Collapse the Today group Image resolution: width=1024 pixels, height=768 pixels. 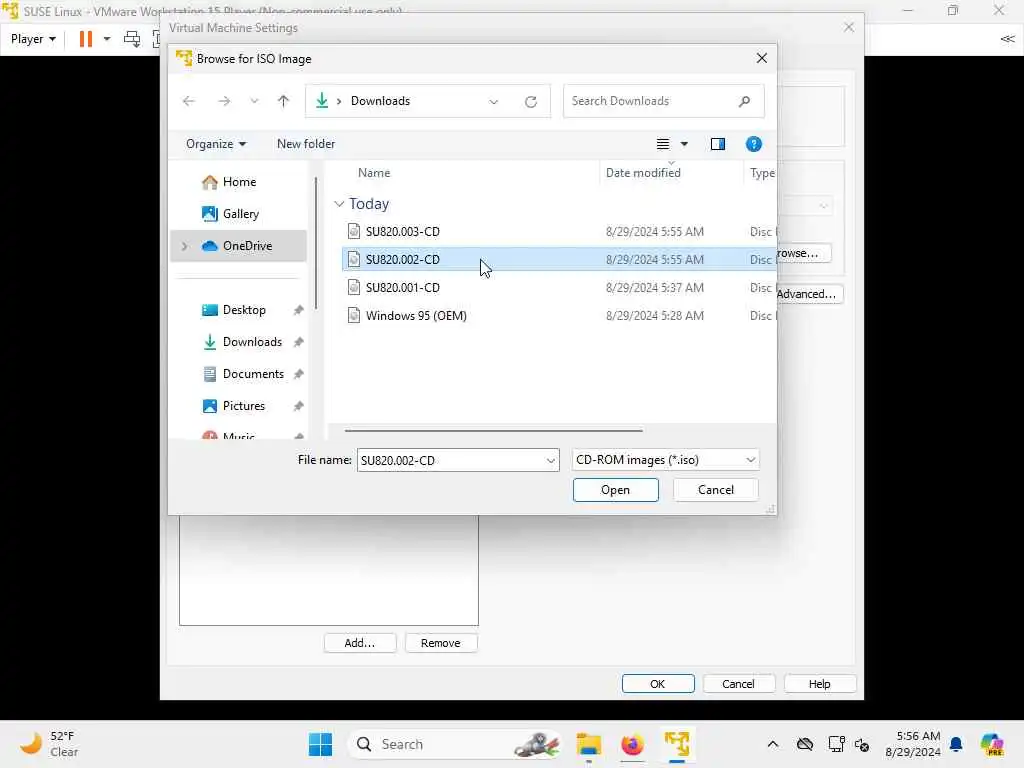(x=339, y=204)
